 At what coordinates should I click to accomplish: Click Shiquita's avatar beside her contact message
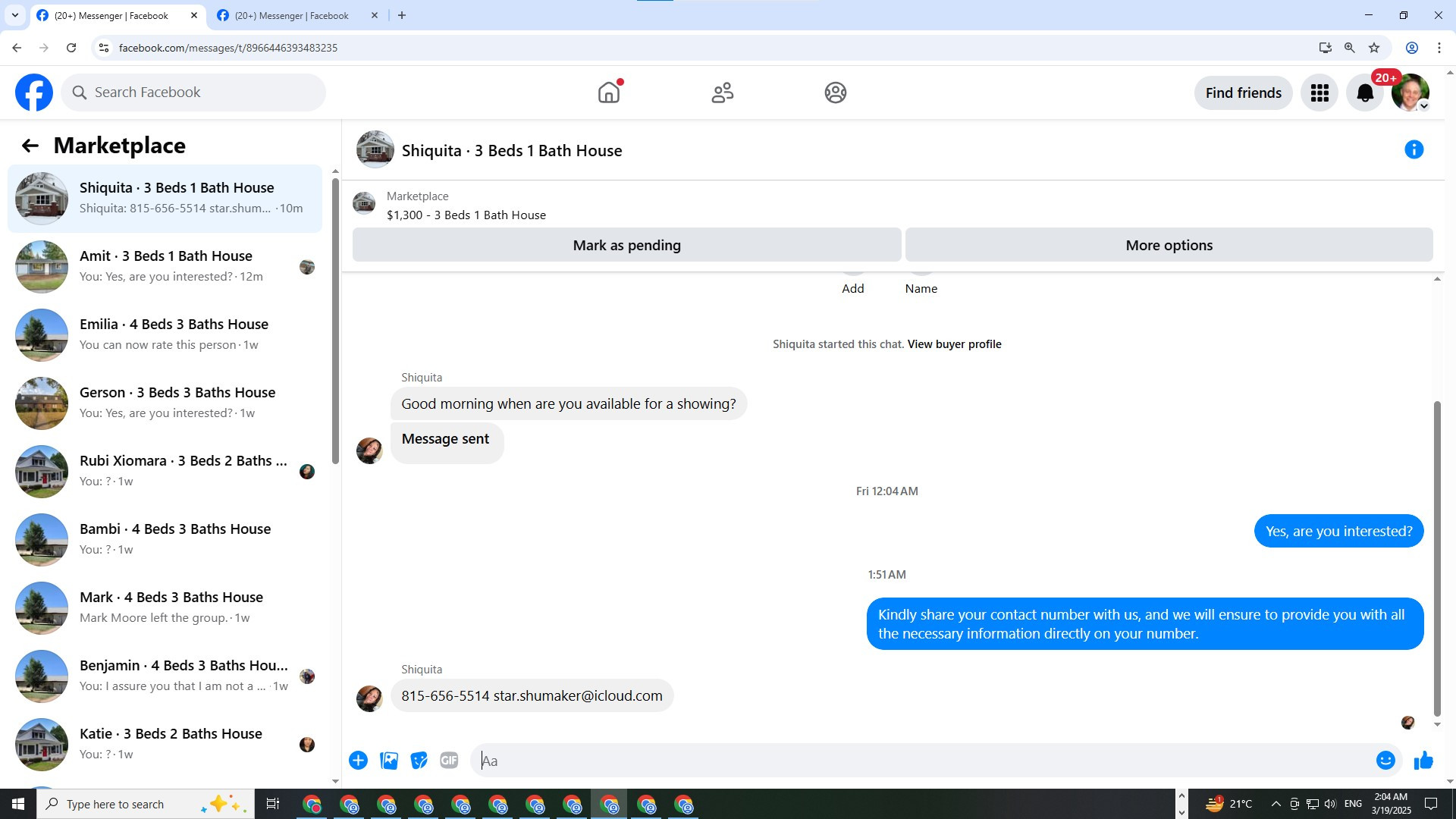click(369, 698)
